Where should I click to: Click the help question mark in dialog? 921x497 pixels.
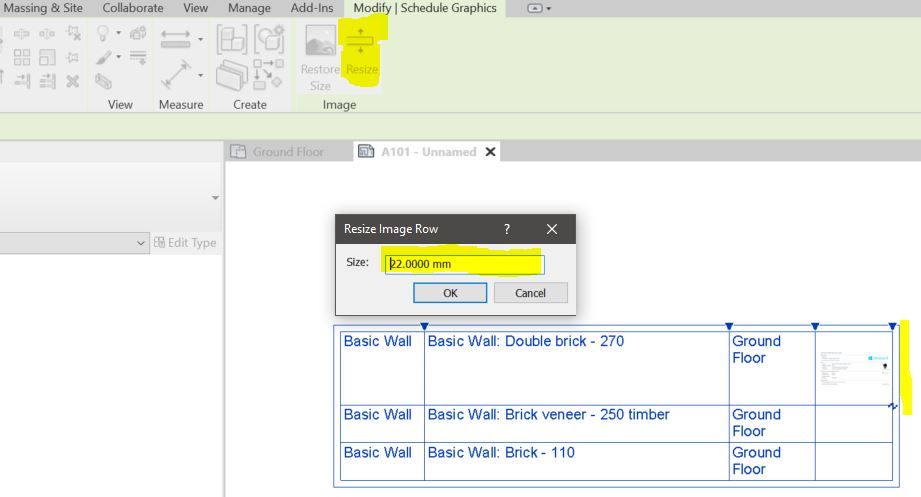coord(506,229)
